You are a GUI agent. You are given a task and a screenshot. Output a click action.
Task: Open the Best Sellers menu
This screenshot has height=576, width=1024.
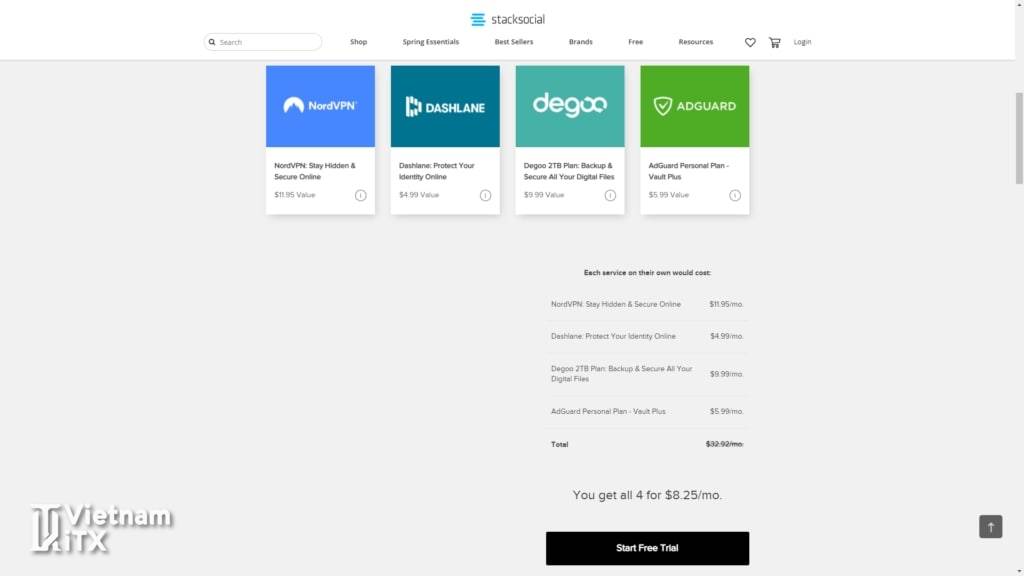(514, 42)
